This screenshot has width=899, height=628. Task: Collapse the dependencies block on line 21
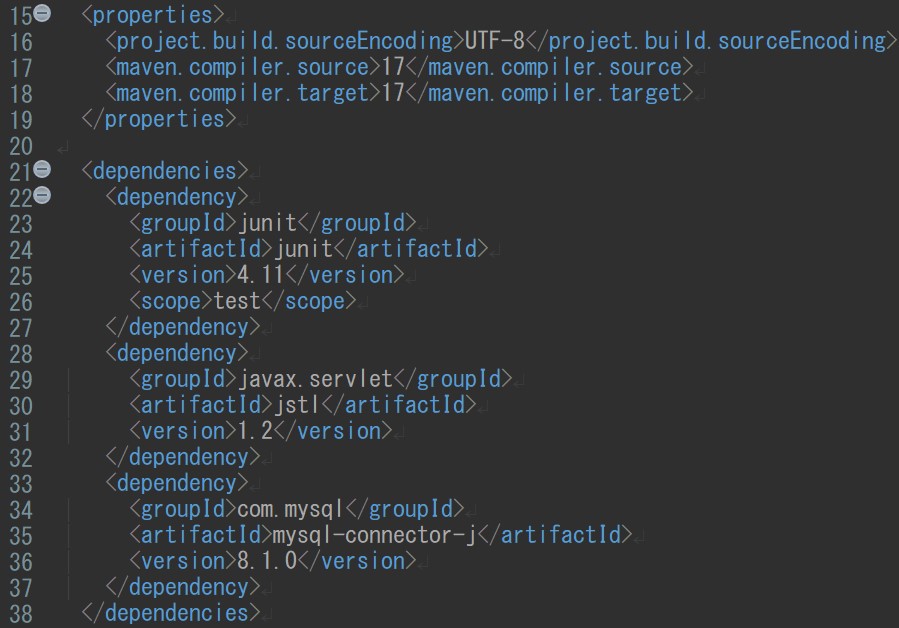click(42, 169)
